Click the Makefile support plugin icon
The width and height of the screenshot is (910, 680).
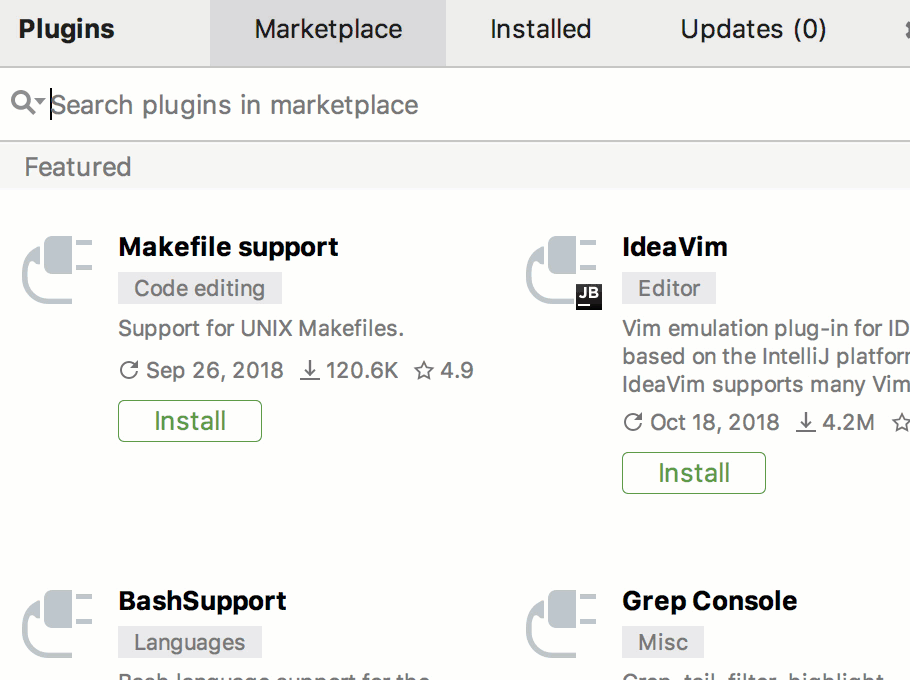coord(57,270)
